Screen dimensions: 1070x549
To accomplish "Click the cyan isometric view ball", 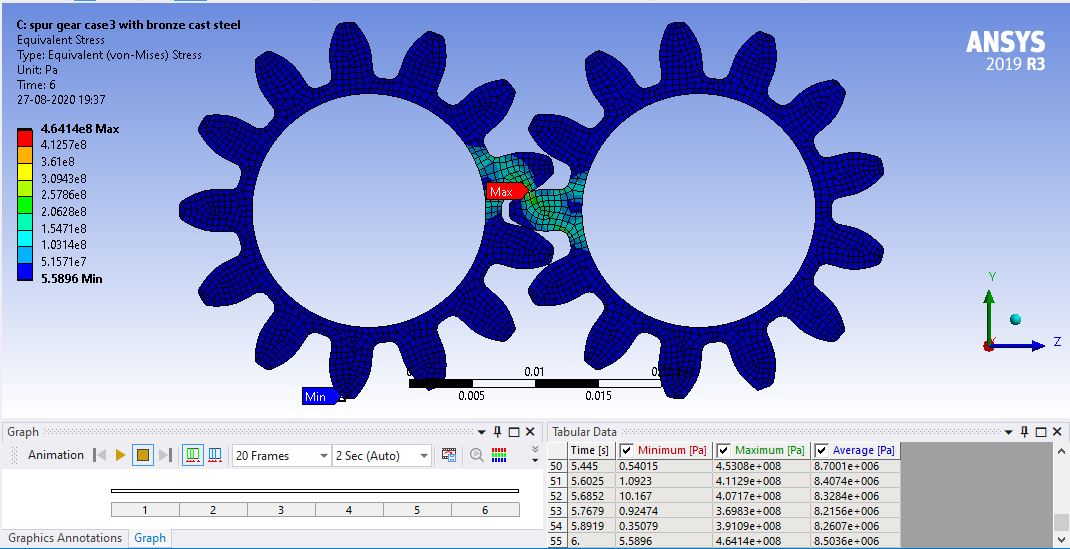I will pos(1015,319).
